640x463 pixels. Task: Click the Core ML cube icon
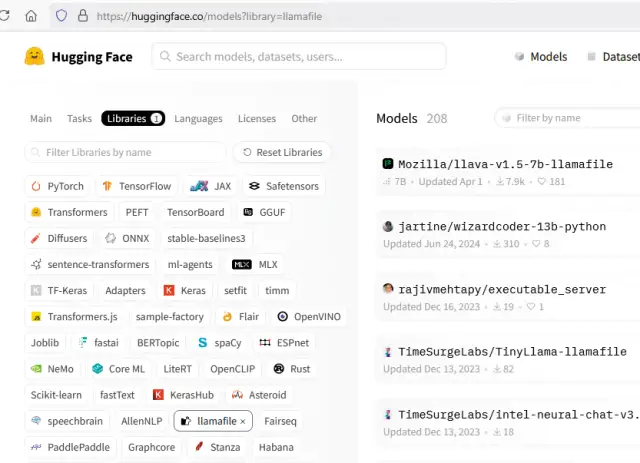(x=98, y=369)
